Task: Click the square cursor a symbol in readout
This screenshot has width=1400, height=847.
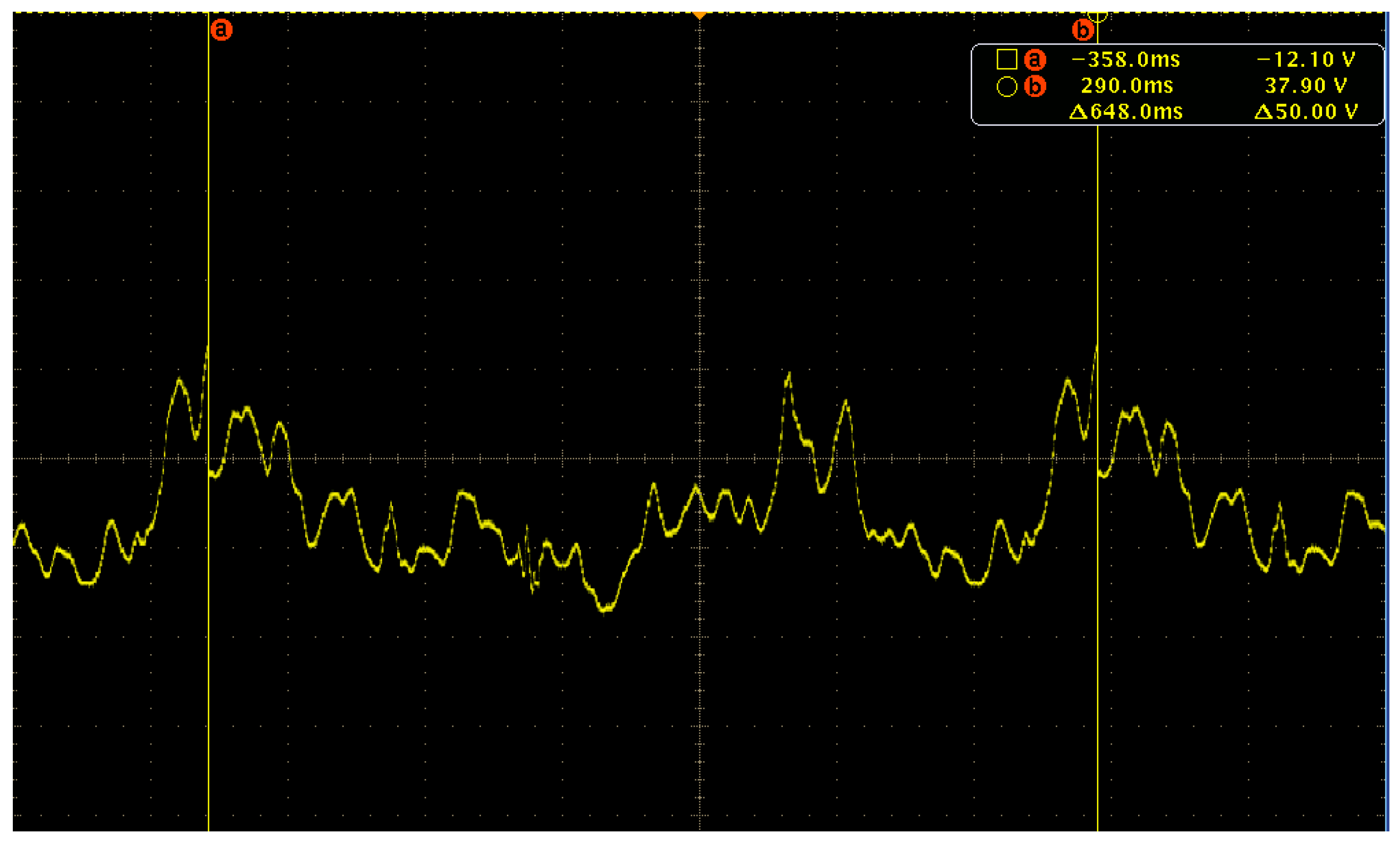Action: pyautogui.click(x=1006, y=59)
